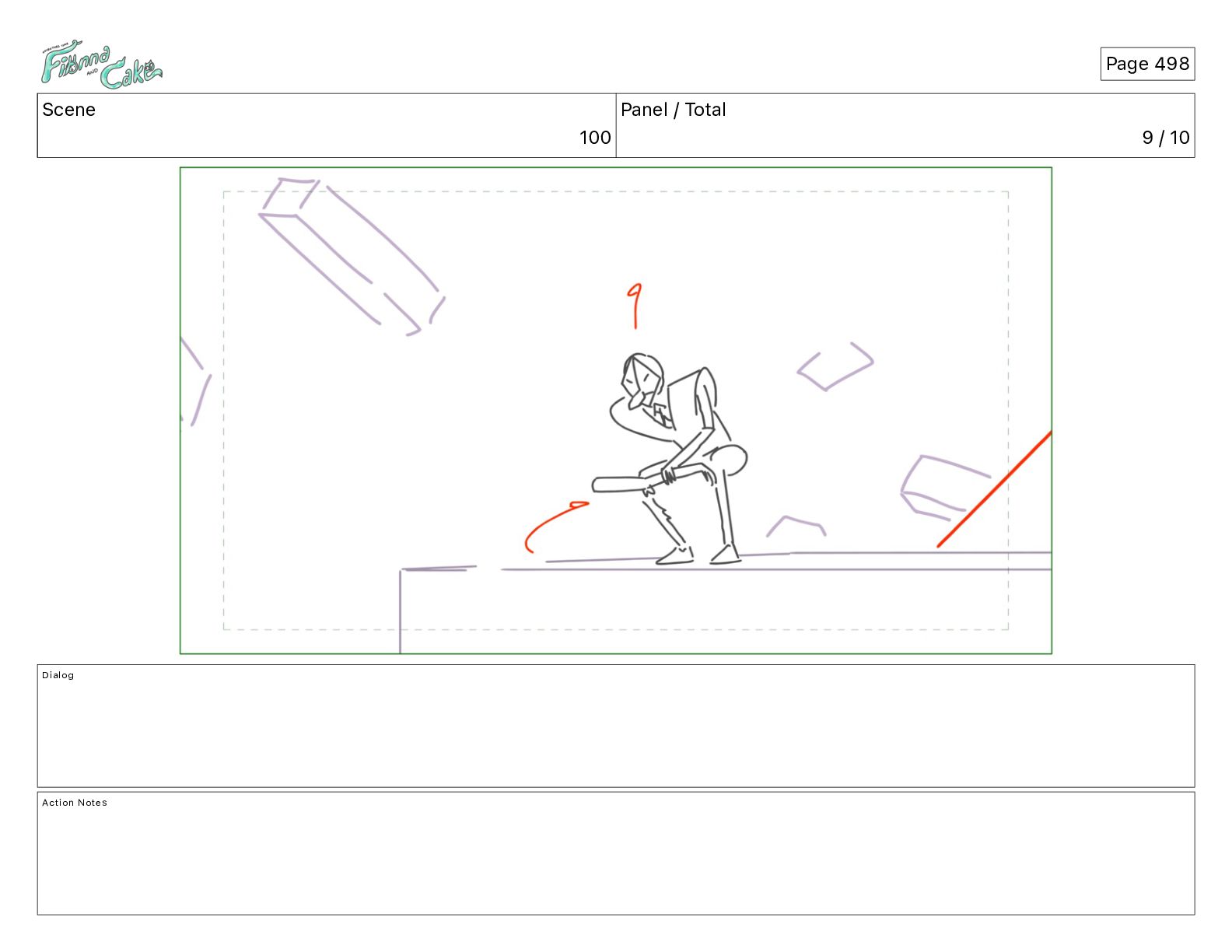
Task: Select the red curved motion arrow
Action: 555,527
